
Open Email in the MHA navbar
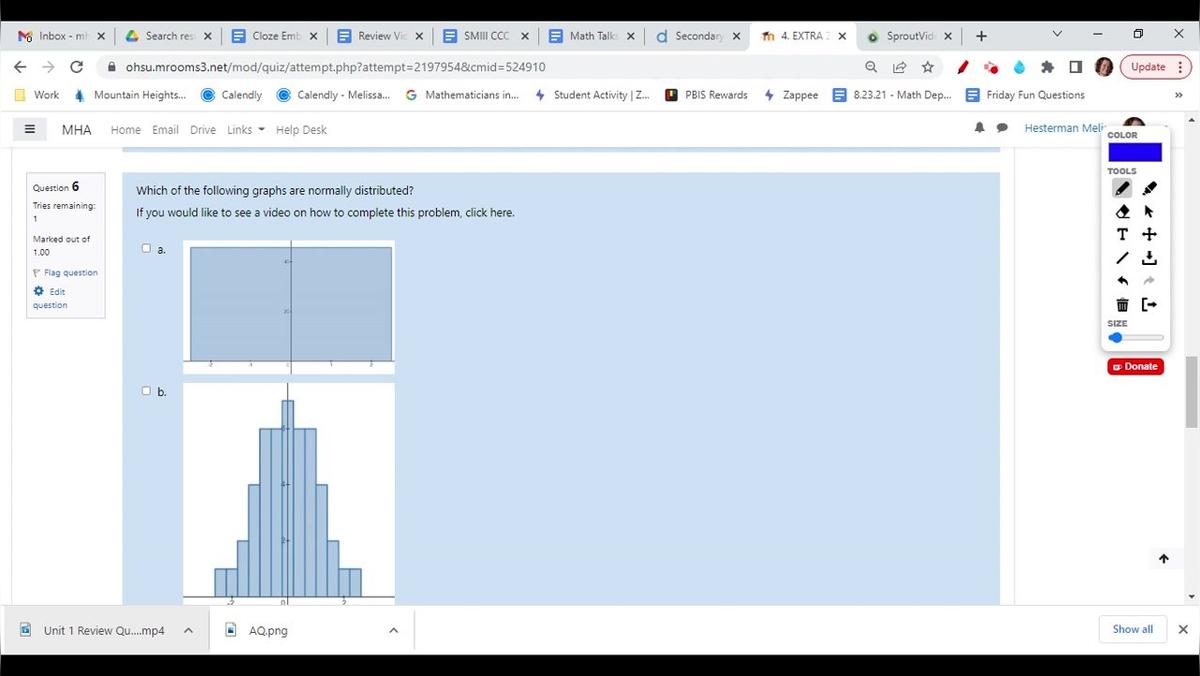point(165,130)
